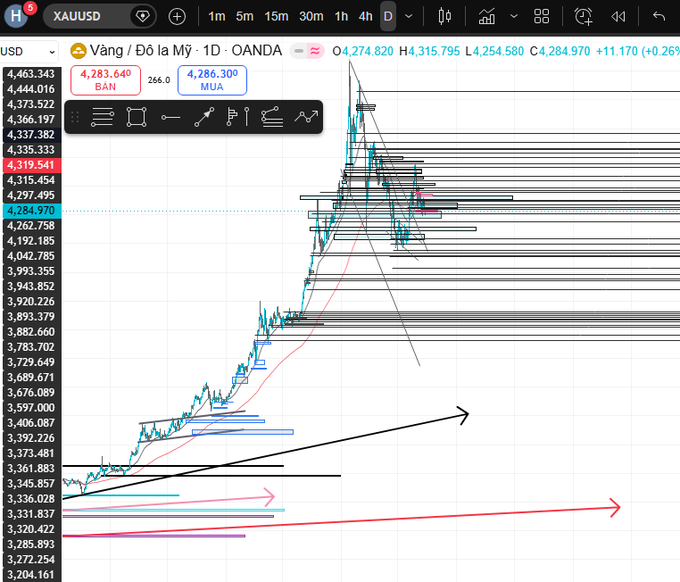Switch to the 1m timeframe
Screen dimensions: 680x582
click(x=216, y=16)
